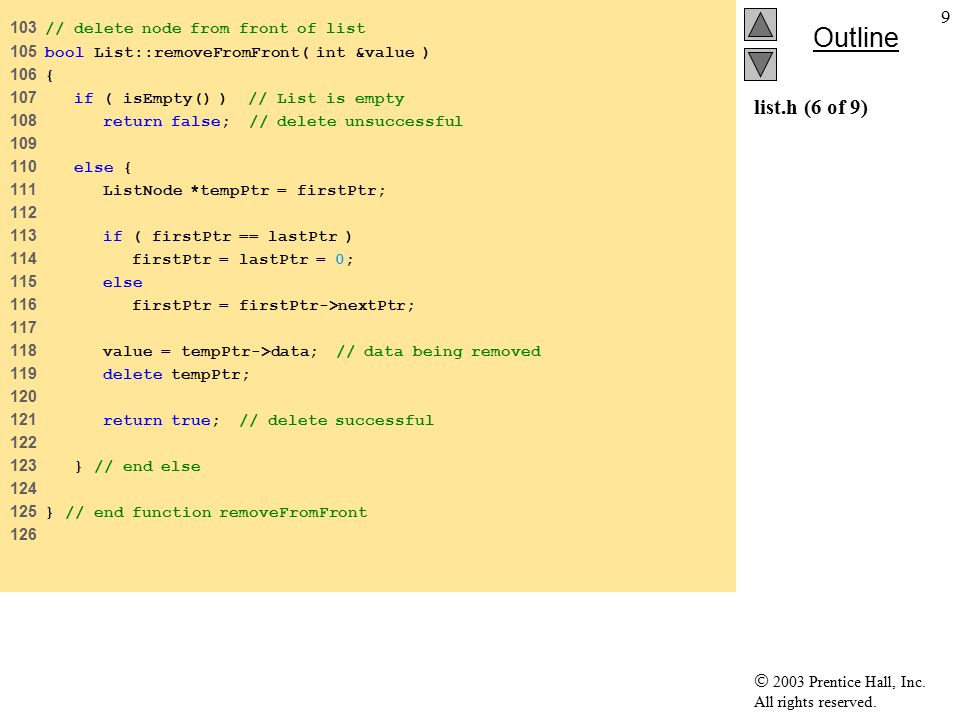This screenshot has width=960, height=720.
Task: Open the Outline link
Action: [855, 38]
